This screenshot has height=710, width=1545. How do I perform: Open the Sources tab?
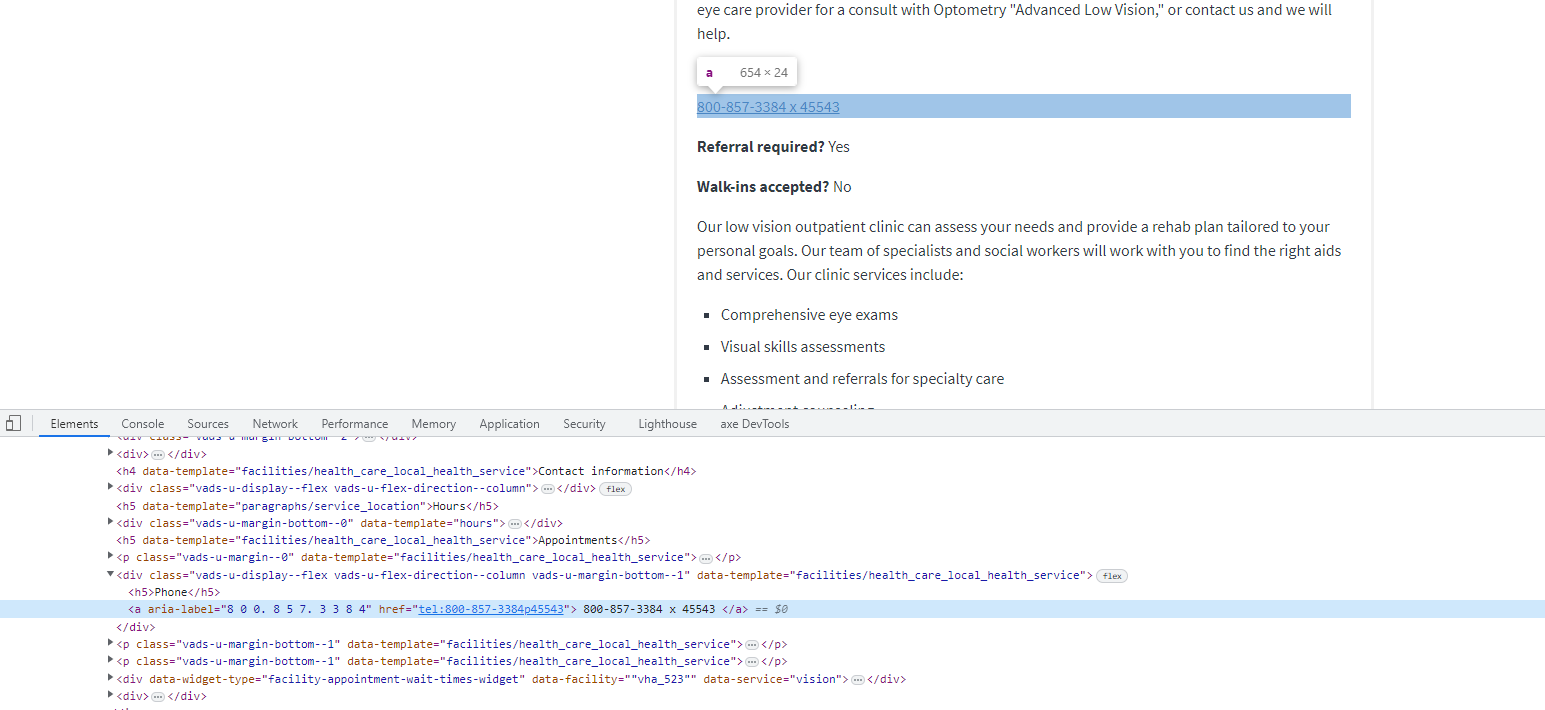(x=208, y=424)
